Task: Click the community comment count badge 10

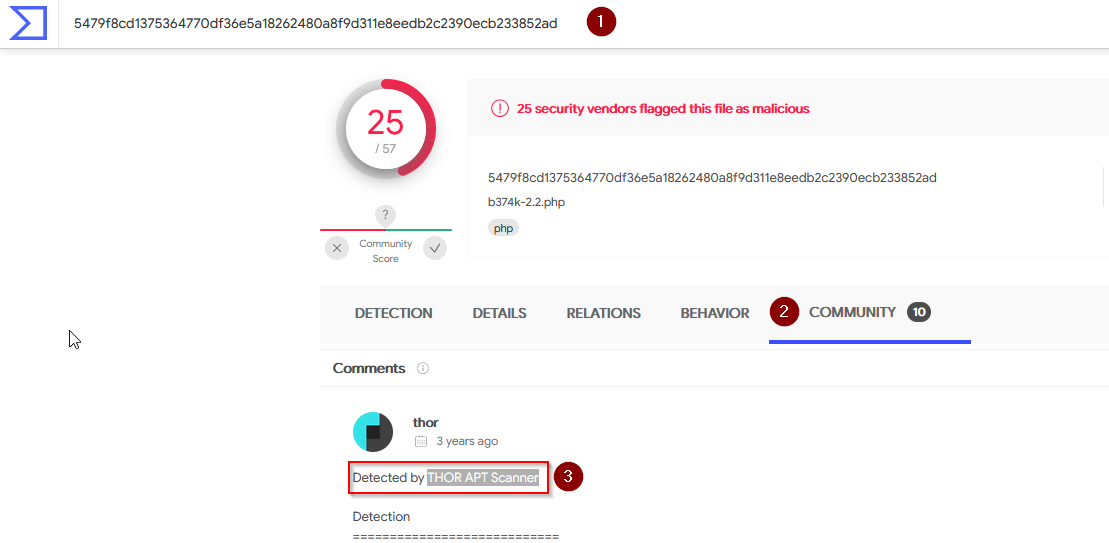Action: point(919,312)
